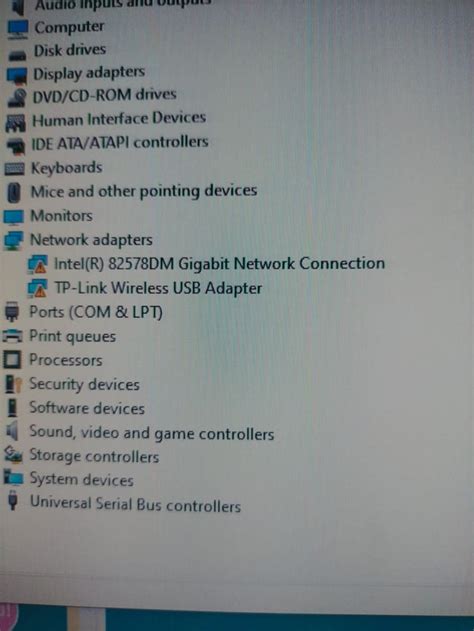Screen dimensions: 474x631
Task: Select the Monitors category label
Action: pyautogui.click(x=62, y=216)
